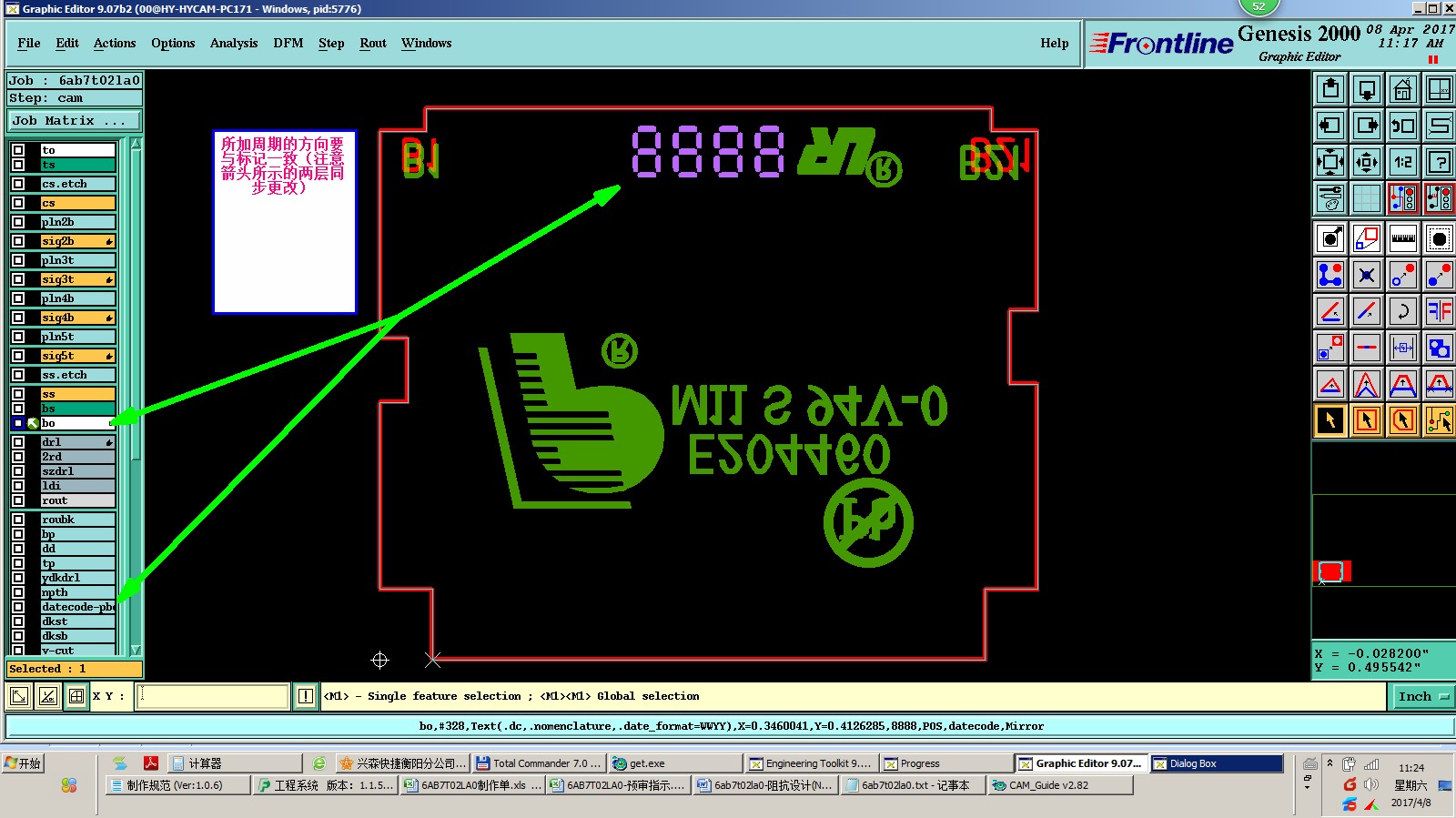Open the Options menu
This screenshot has height=818, width=1456.
pos(173,43)
